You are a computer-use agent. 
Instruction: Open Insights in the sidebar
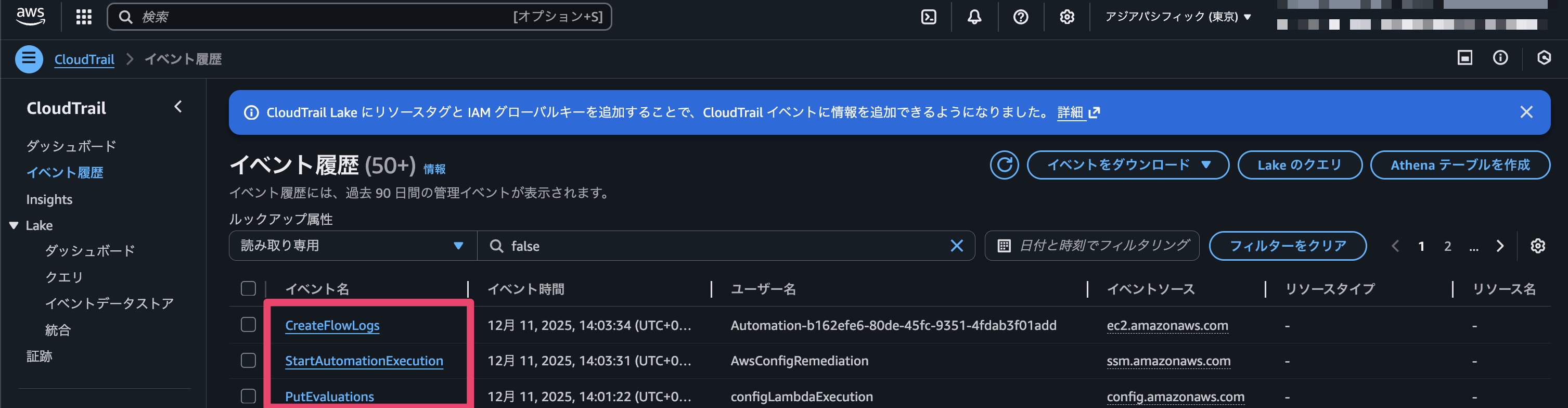click(49, 199)
